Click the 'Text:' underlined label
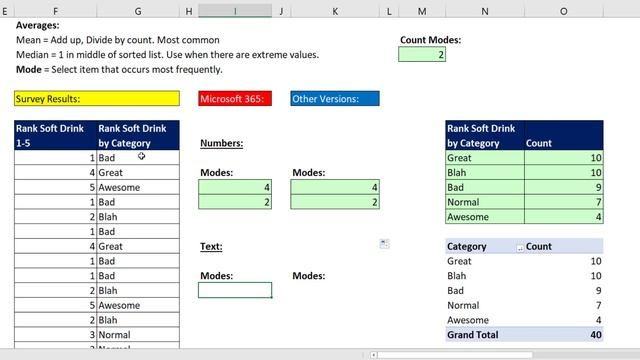The image size is (640, 360). click(x=211, y=247)
